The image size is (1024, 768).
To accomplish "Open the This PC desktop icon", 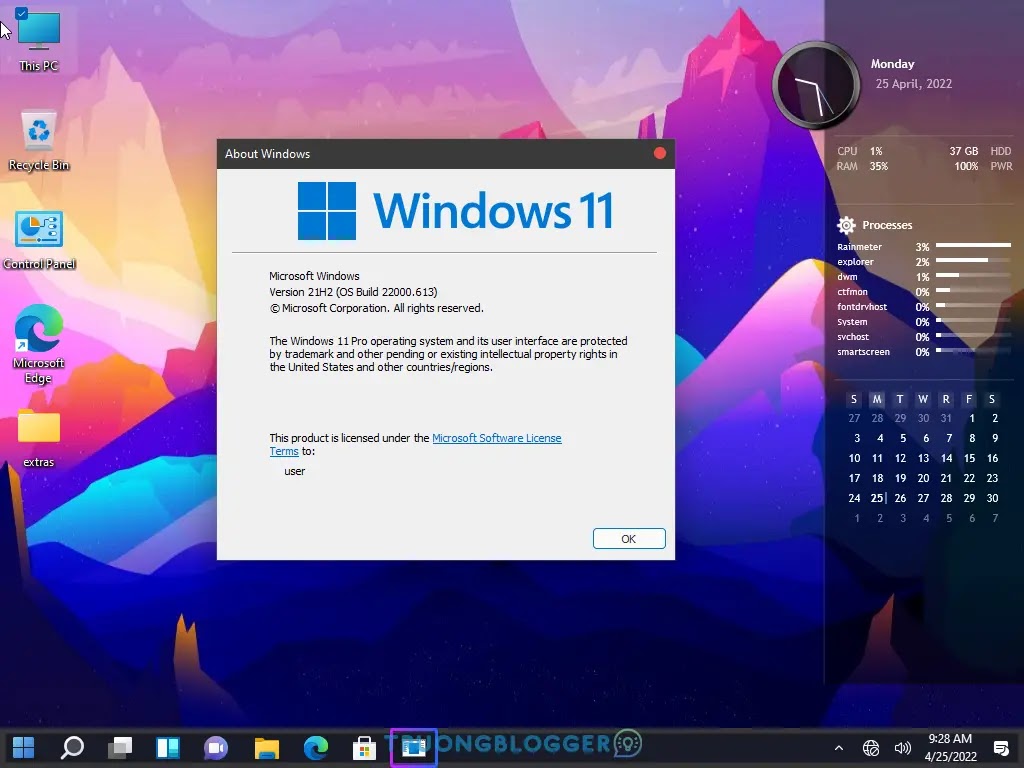I will [39, 40].
